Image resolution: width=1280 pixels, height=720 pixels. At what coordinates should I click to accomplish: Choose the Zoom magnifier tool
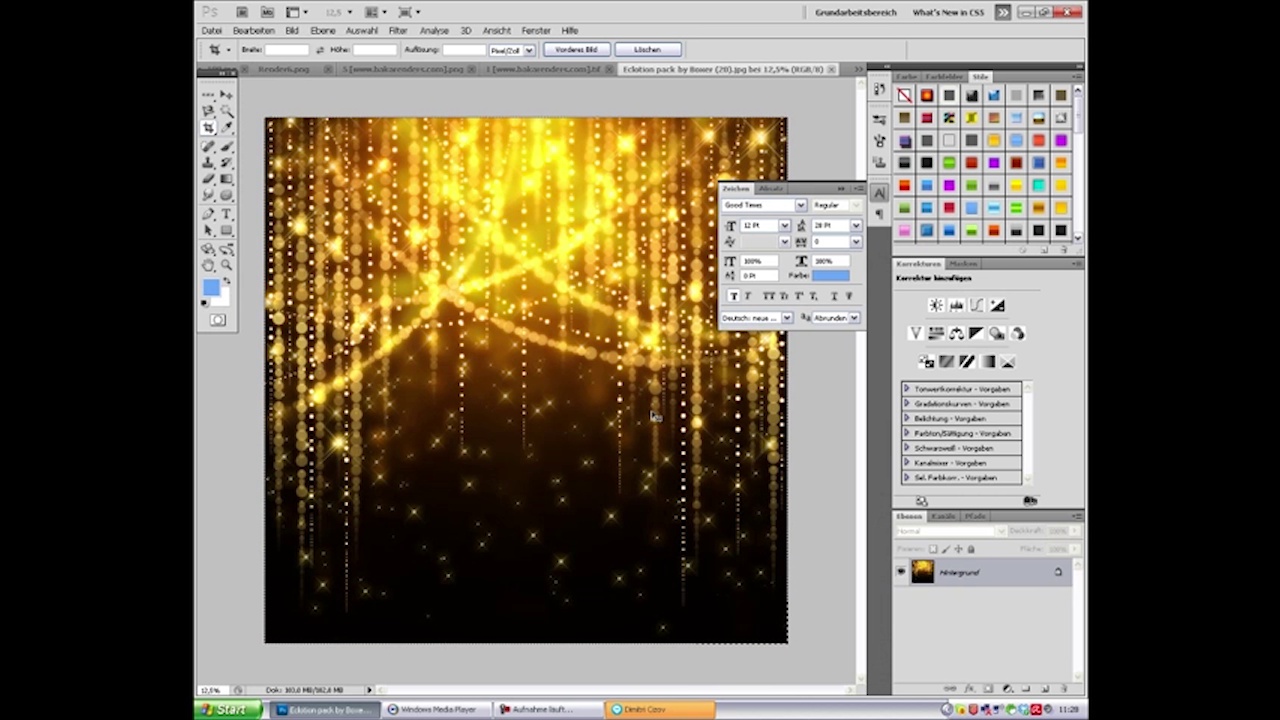(x=226, y=265)
